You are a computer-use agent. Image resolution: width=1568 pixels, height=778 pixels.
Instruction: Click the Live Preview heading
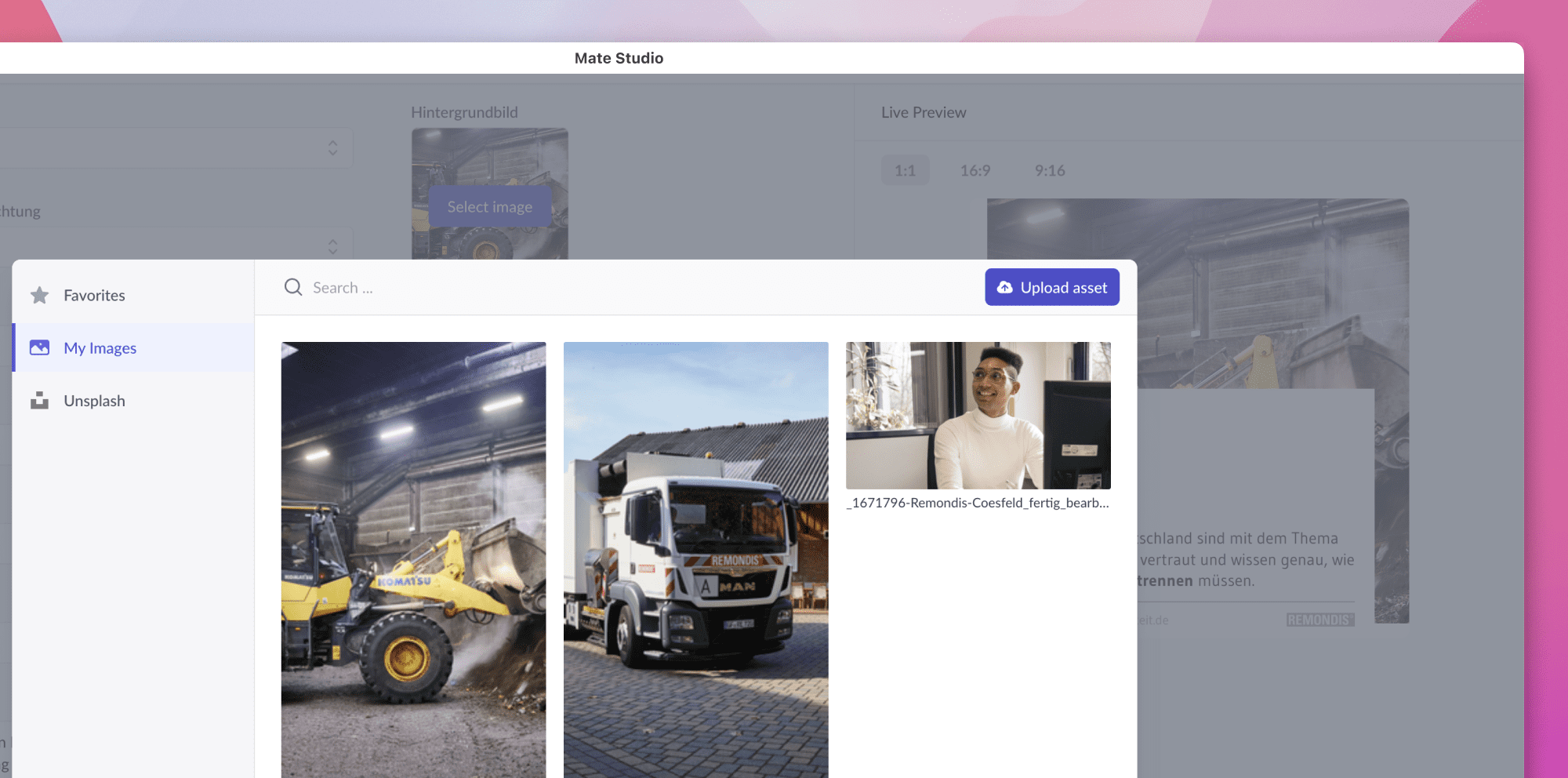click(x=924, y=112)
